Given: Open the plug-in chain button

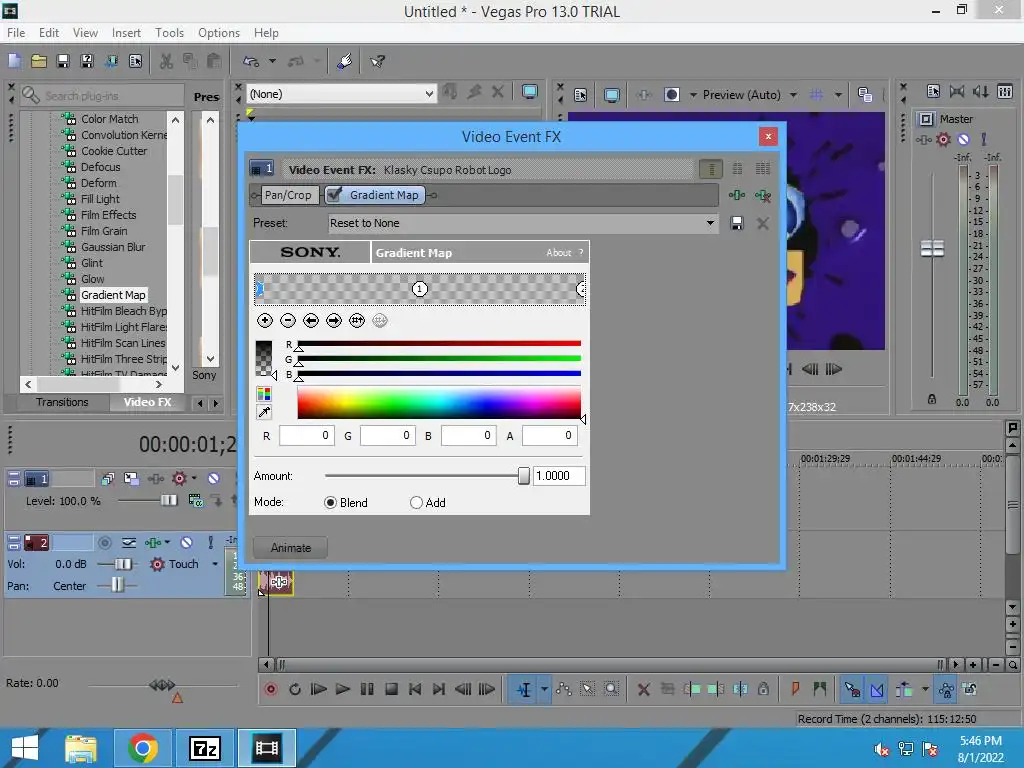Looking at the screenshot, I should [x=737, y=195].
